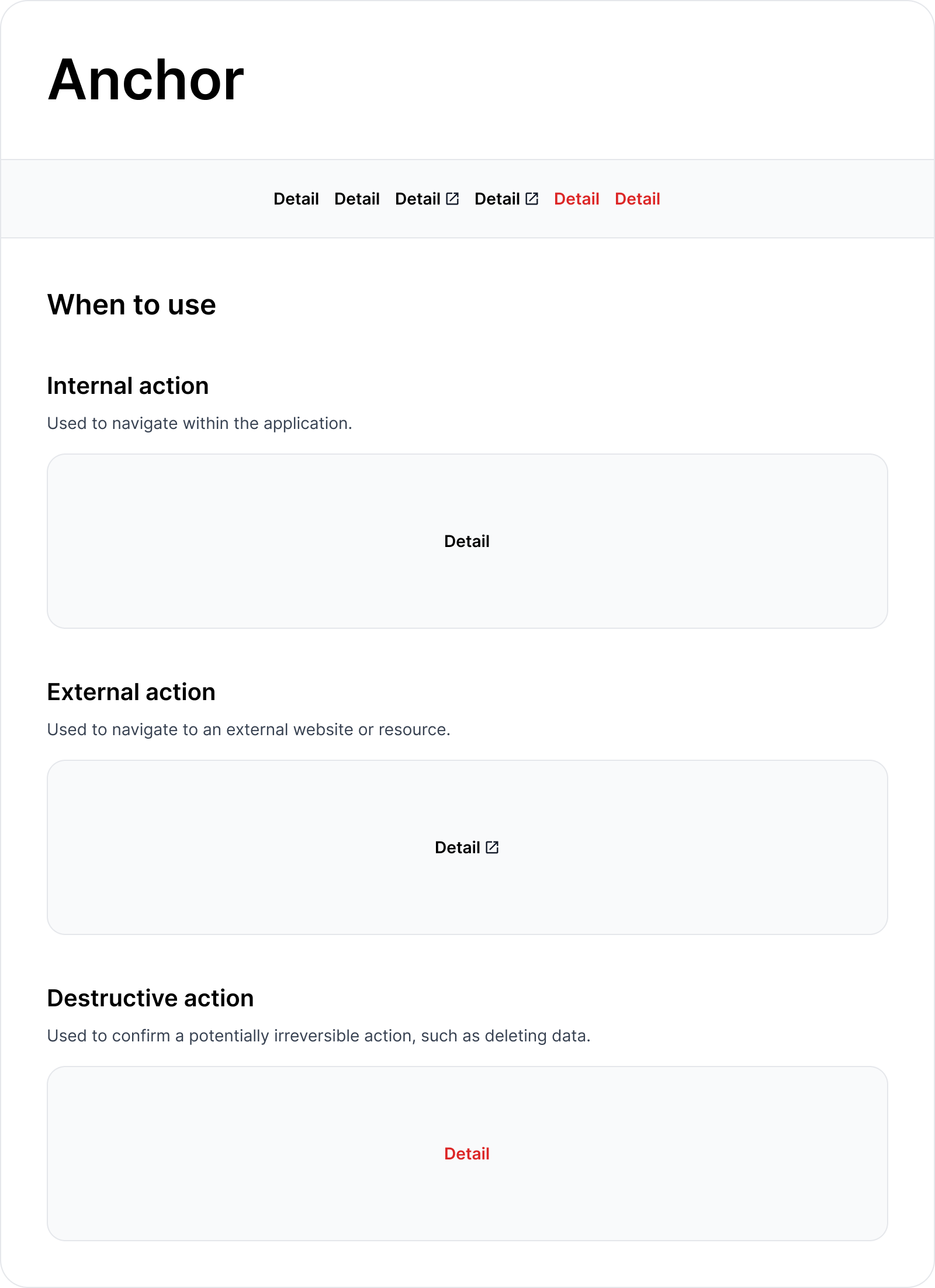Click the External action section heading
The height and width of the screenshot is (1288, 935).
pos(130,691)
